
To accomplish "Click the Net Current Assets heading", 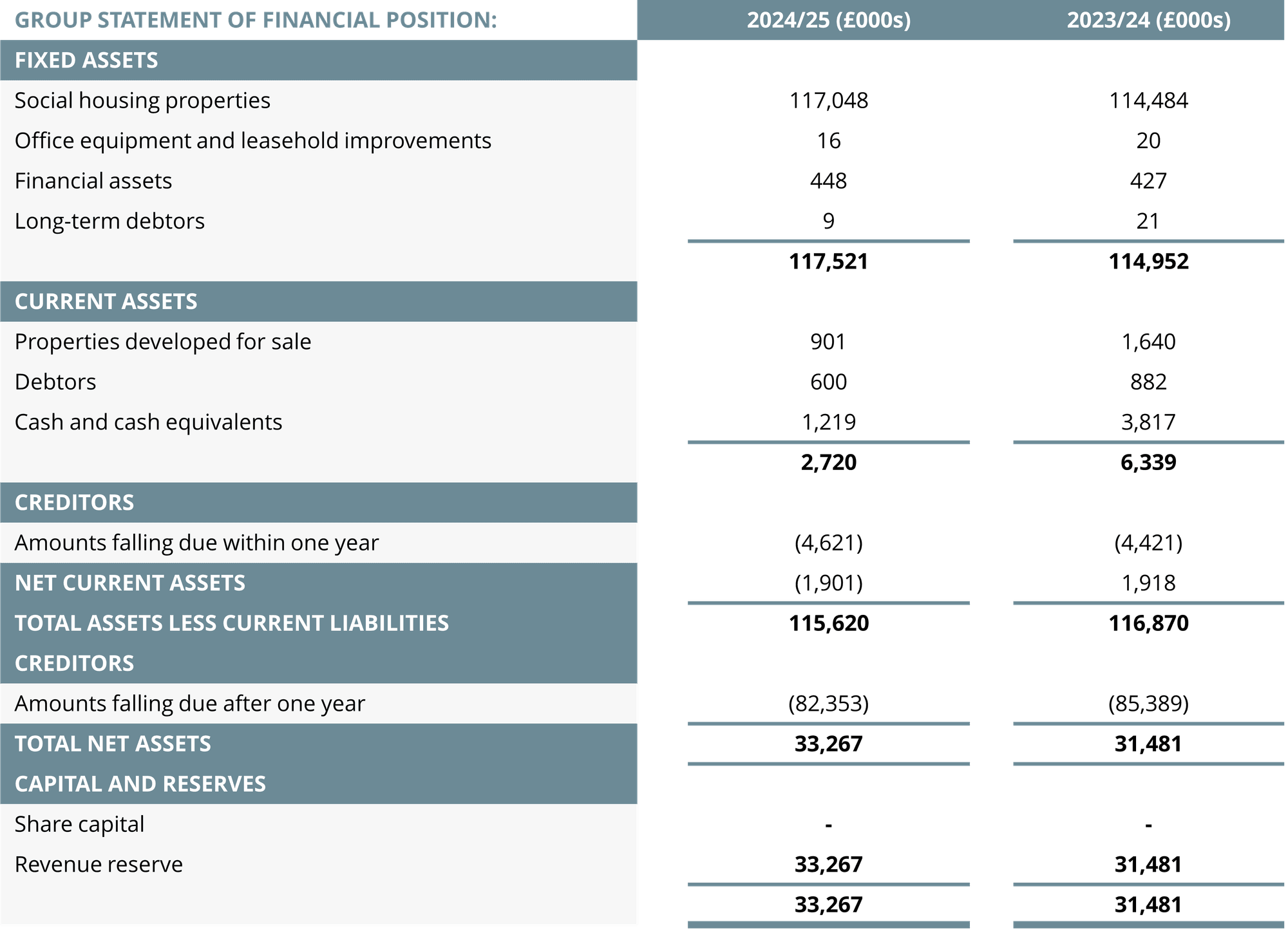I will 130,583.
